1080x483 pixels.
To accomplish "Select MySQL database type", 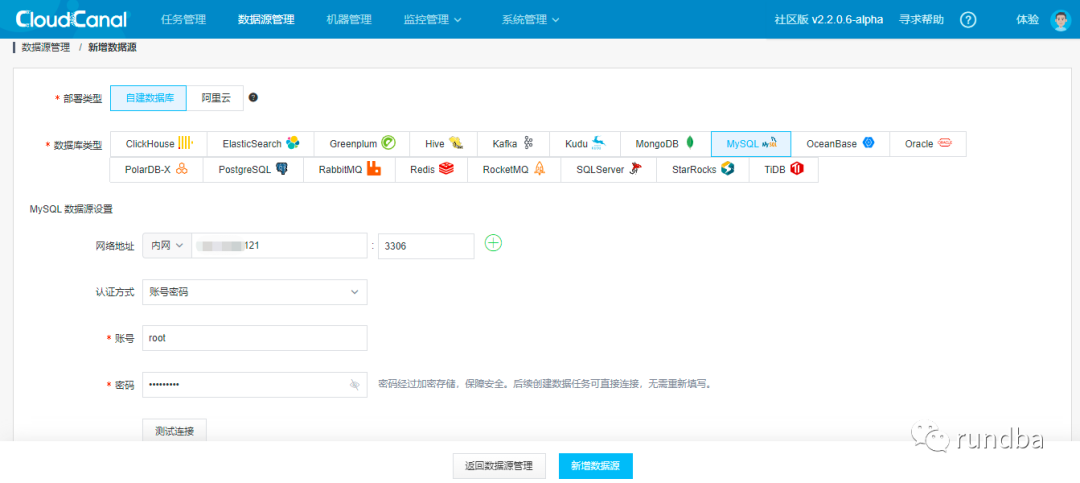I will point(751,144).
